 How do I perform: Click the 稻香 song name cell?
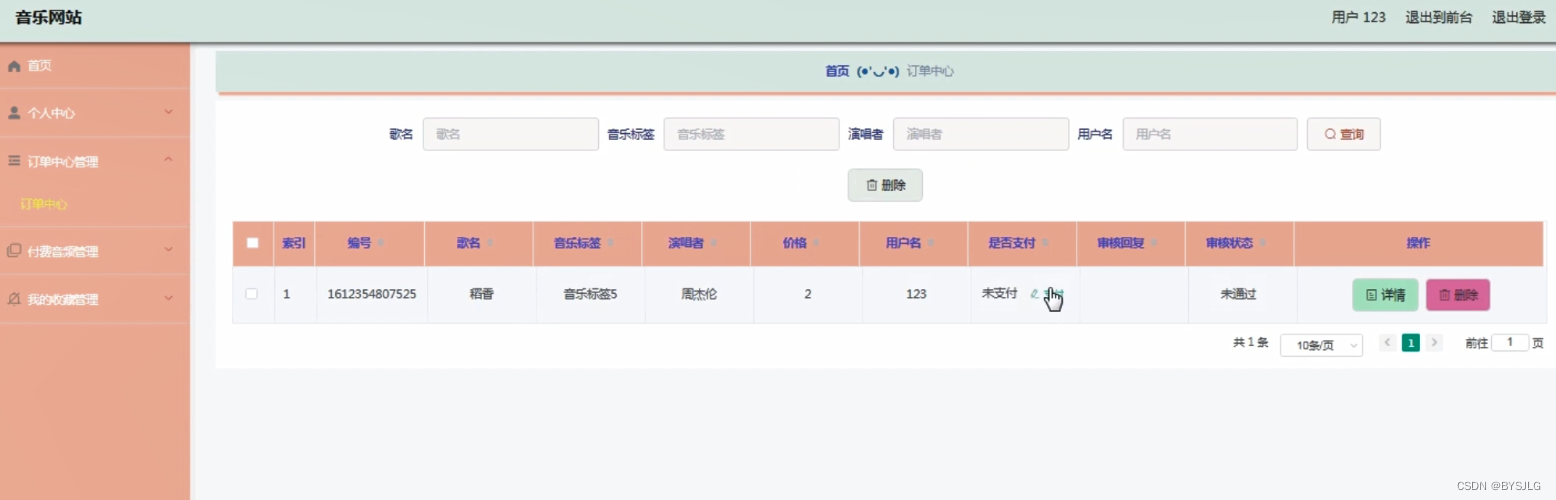481,294
